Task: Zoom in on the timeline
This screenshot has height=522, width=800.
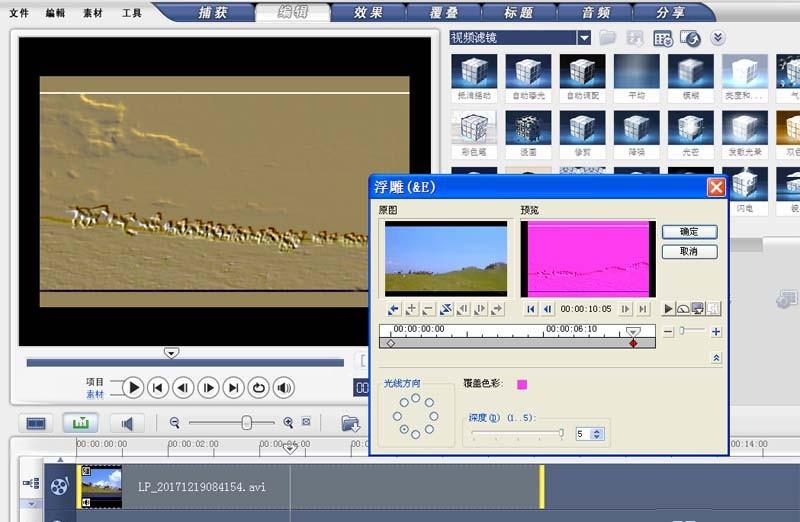Action: 288,423
